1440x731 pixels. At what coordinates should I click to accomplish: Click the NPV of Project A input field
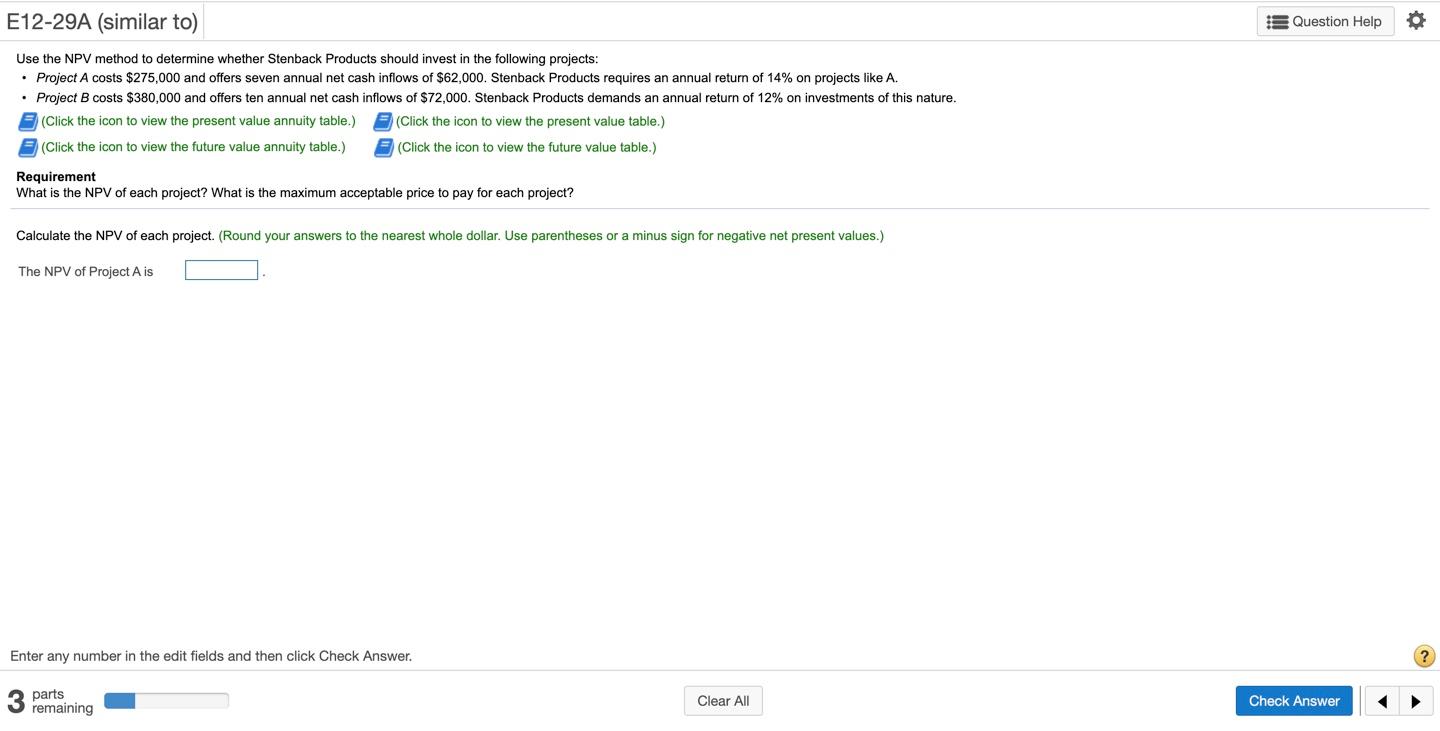pos(221,269)
